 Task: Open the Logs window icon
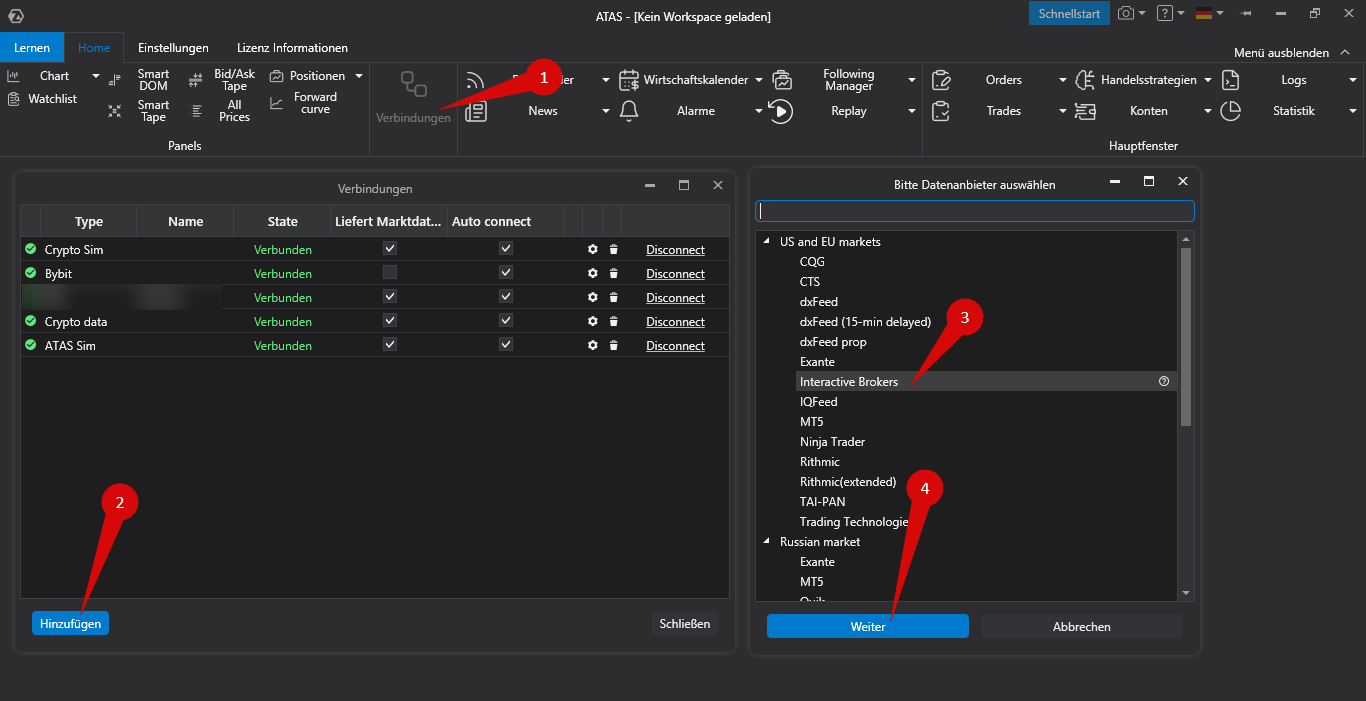click(1231, 80)
